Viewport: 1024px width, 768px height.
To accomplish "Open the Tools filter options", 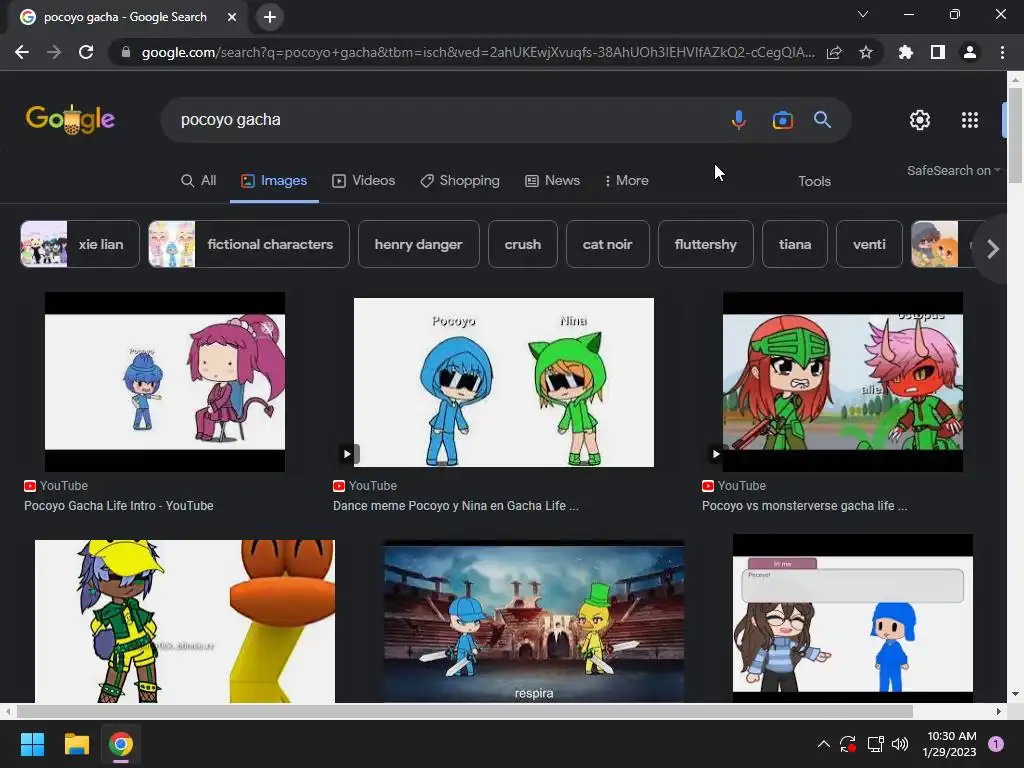I will click(x=814, y=182).
